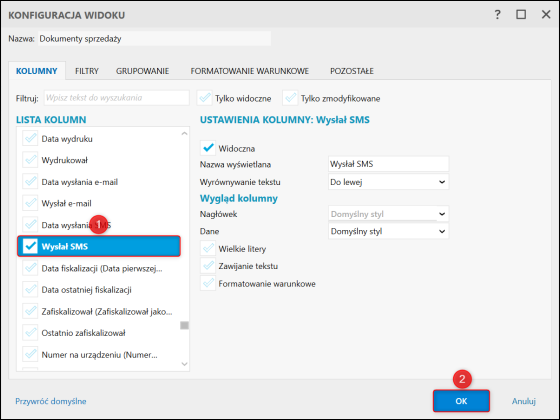Click the column list scroll up arrow
This screenshot has width=560, height=420.
click(184, 134)
